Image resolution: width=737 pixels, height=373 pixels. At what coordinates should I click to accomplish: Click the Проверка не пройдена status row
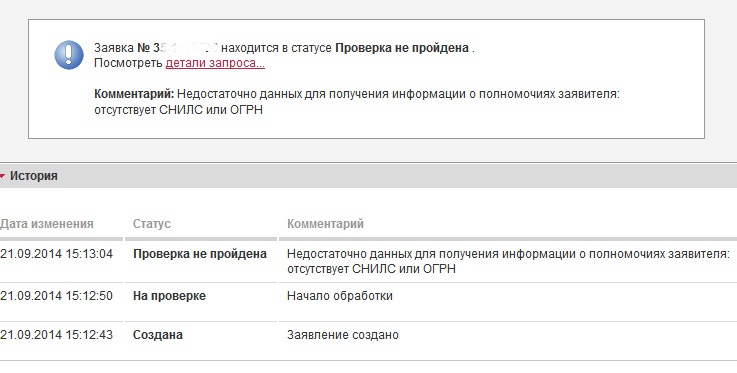[x=368, y=261]
